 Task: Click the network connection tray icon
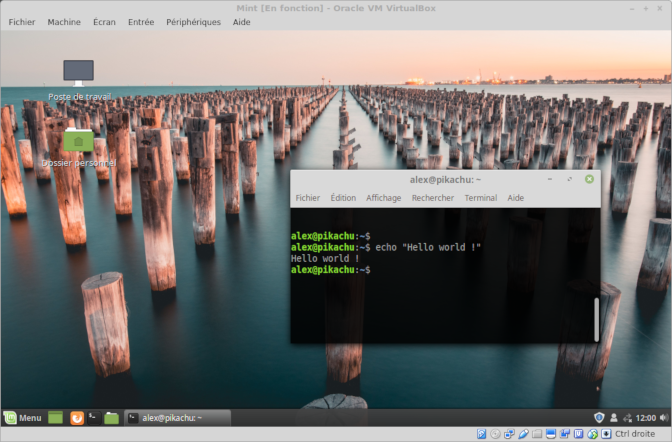[627, 417]
